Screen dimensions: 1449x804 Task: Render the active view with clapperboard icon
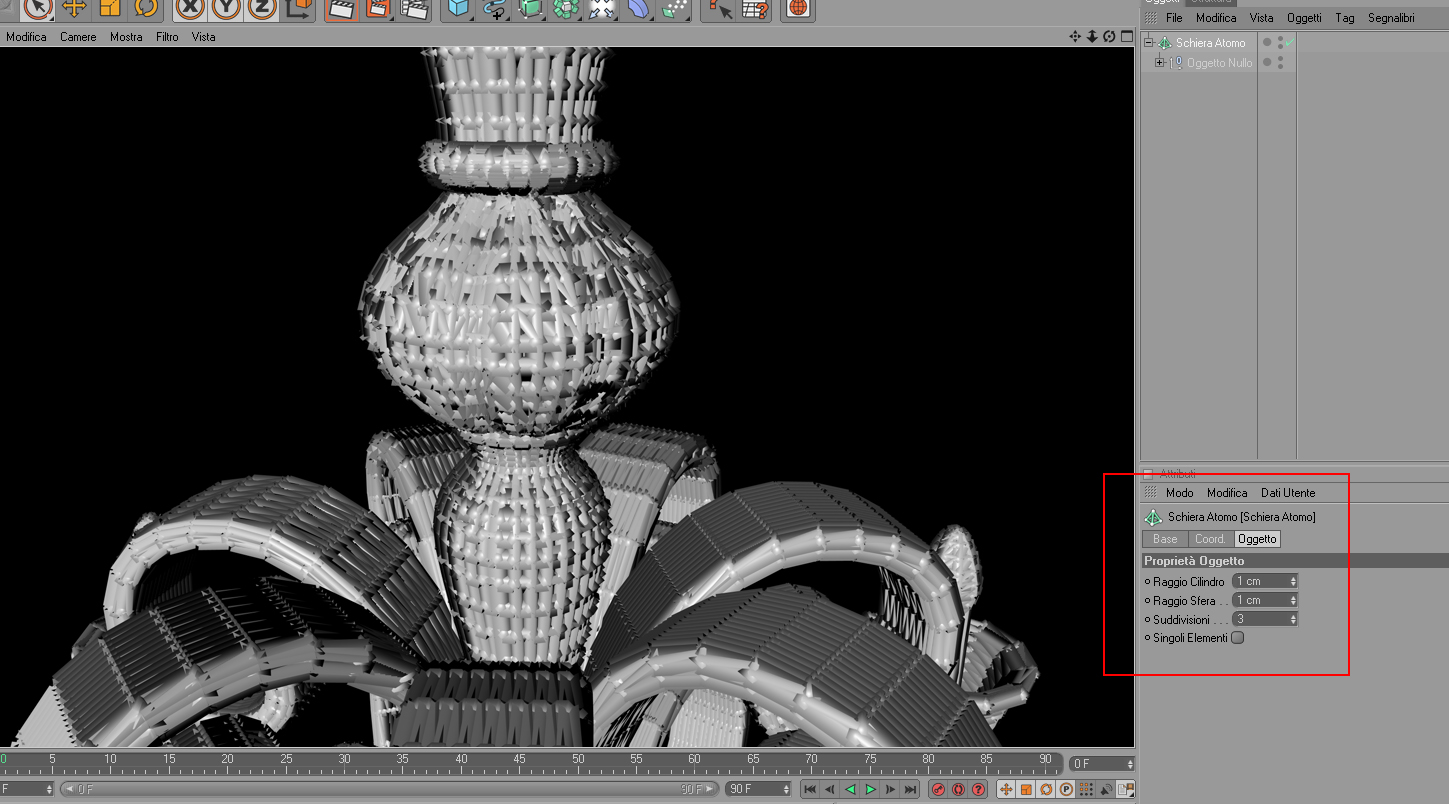(341, 8)
